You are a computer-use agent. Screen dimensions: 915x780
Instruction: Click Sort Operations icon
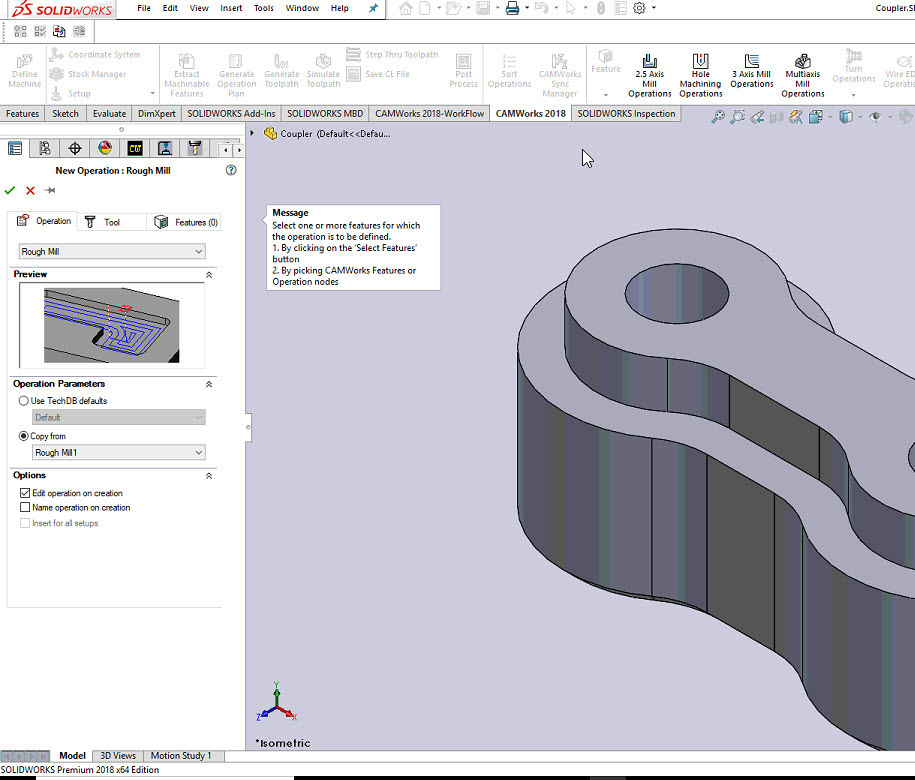(x=509, y=71)
